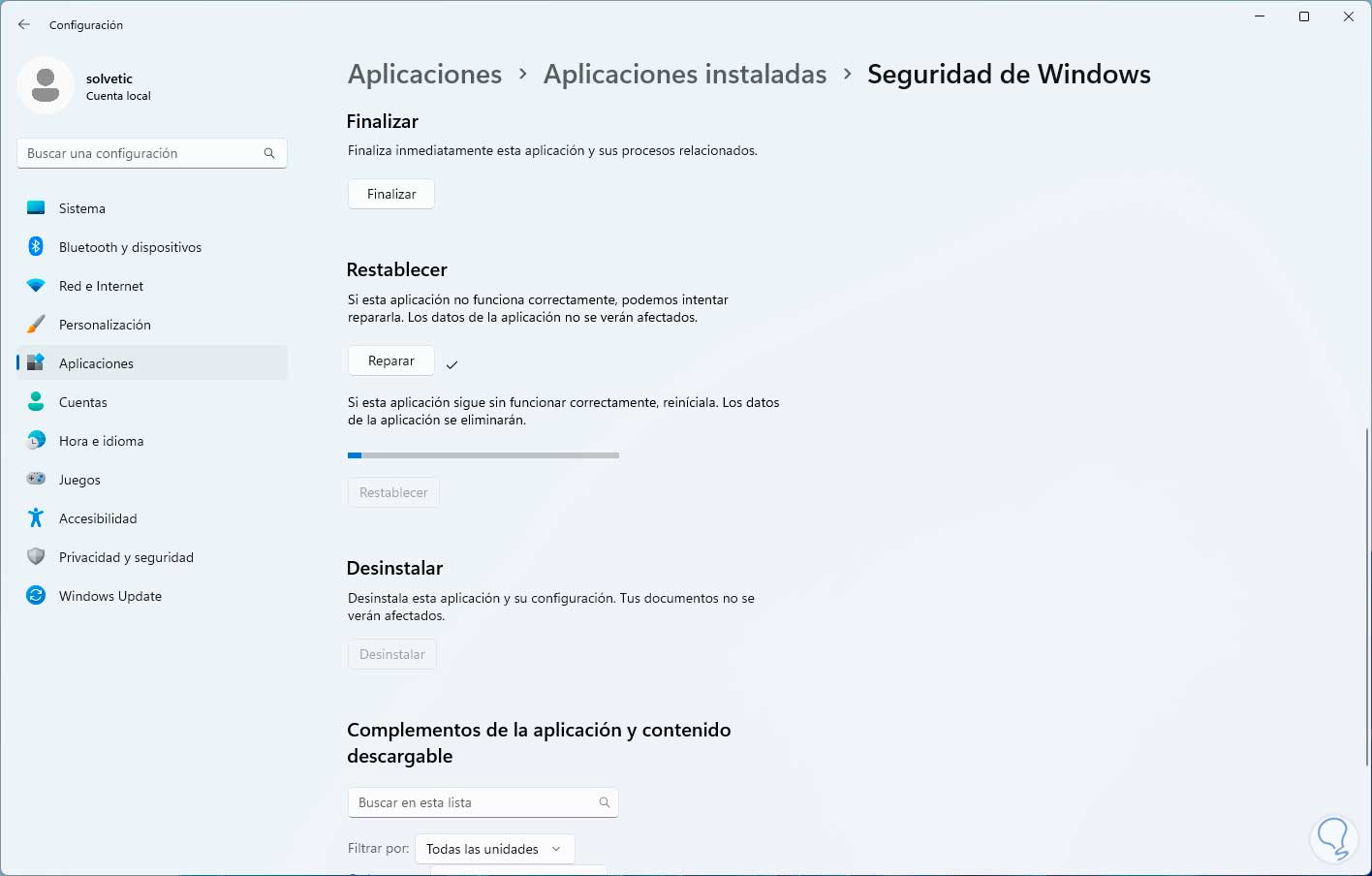This screenshot has height=876, width=1372.
Task: Click the magnifier in the settings search box
Action: [x=269, y=153]
